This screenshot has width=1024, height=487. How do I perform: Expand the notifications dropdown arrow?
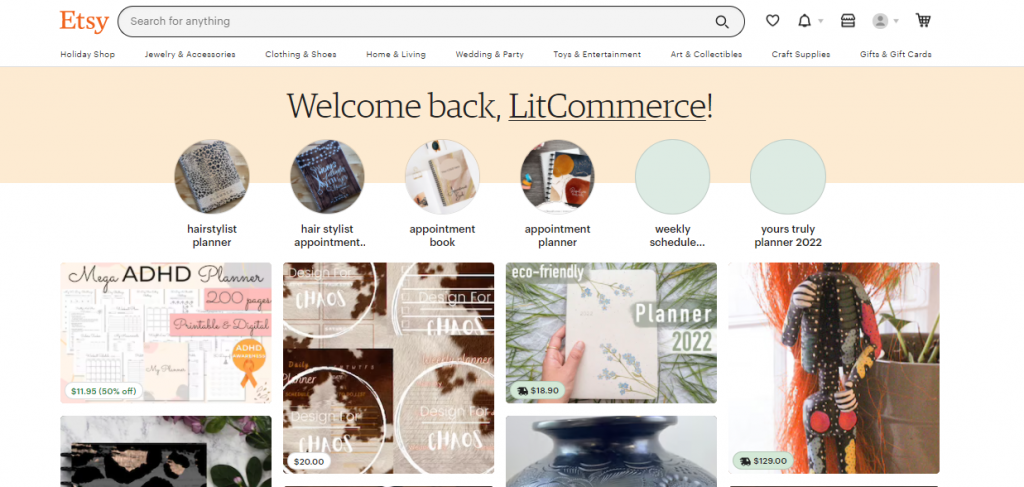click(x=821, y=21)
